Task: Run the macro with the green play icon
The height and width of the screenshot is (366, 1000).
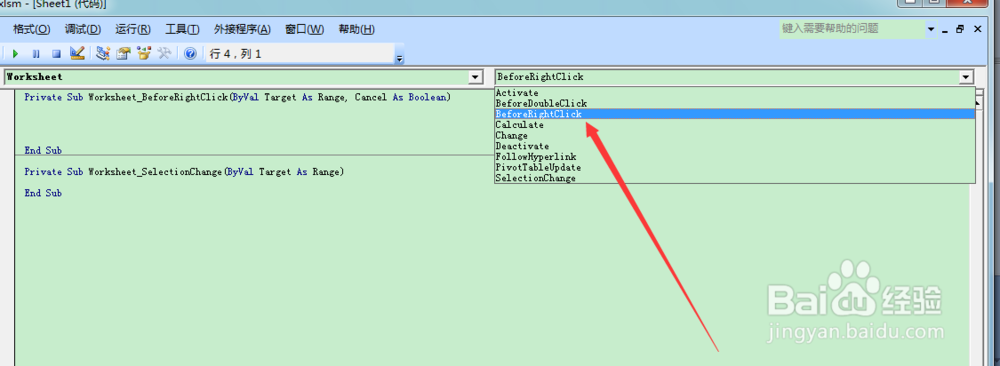Action: click(15, 54)
